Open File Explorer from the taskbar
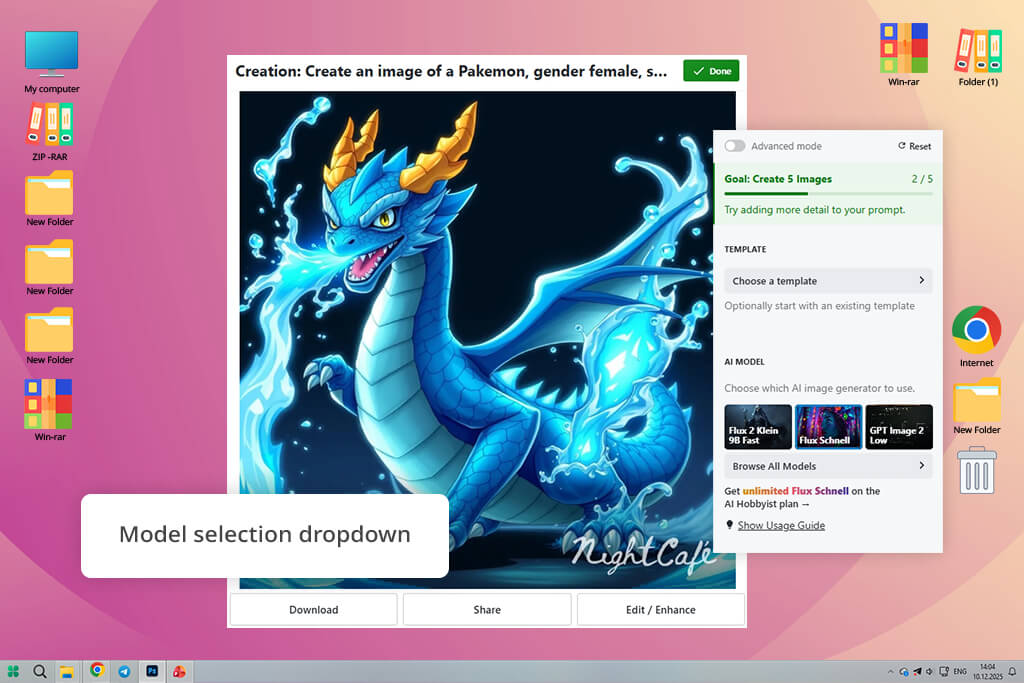The height and width of the screenshot is (683, 1024). (67, 671)
